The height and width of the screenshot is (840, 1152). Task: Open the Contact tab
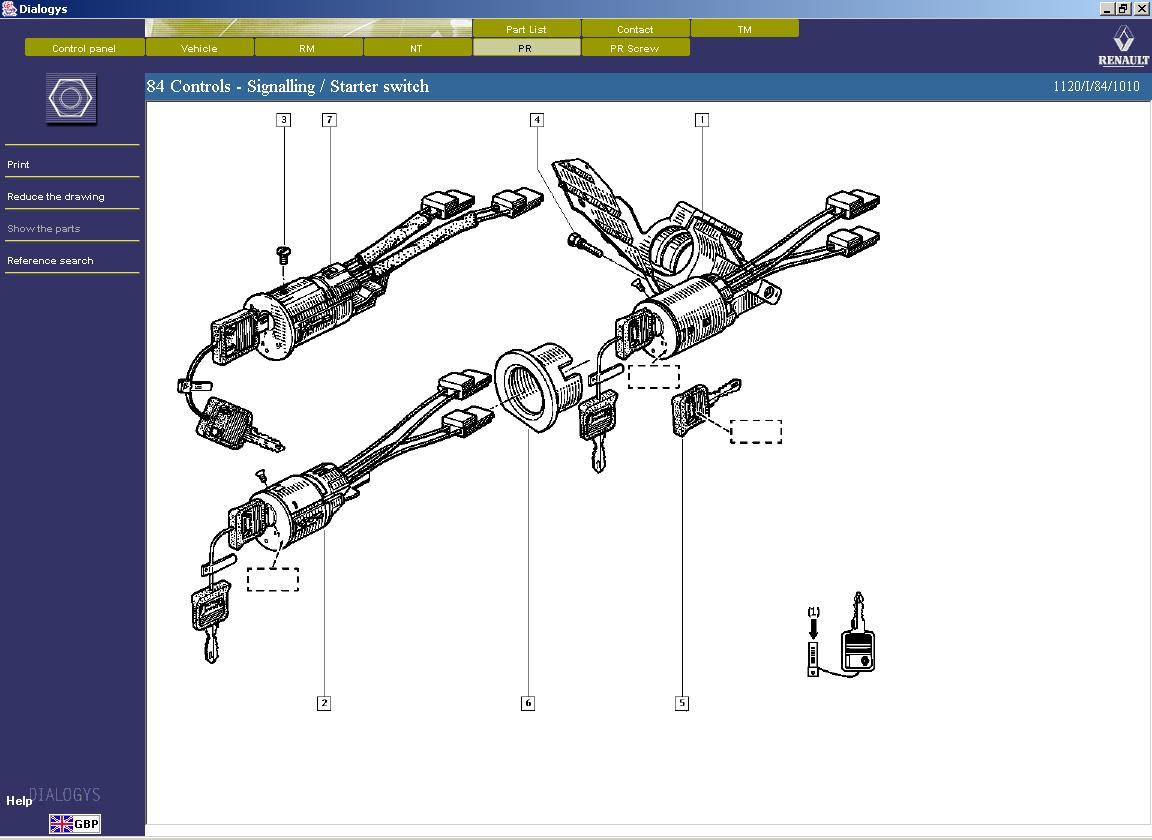(635, 29)
